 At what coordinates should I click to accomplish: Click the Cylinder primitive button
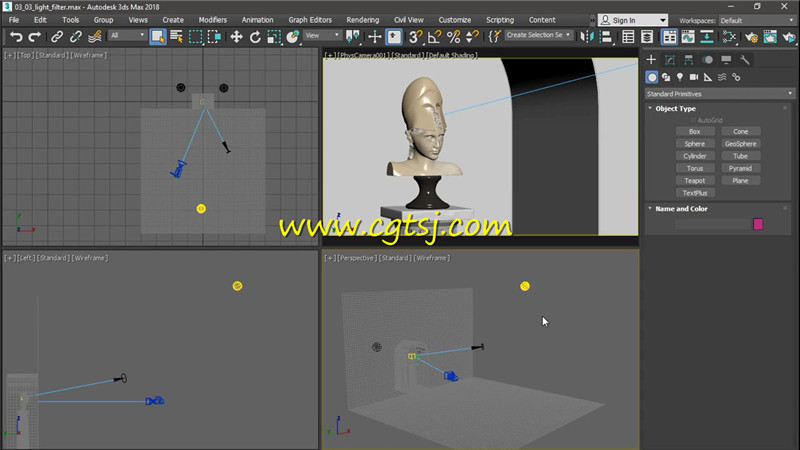695,156
